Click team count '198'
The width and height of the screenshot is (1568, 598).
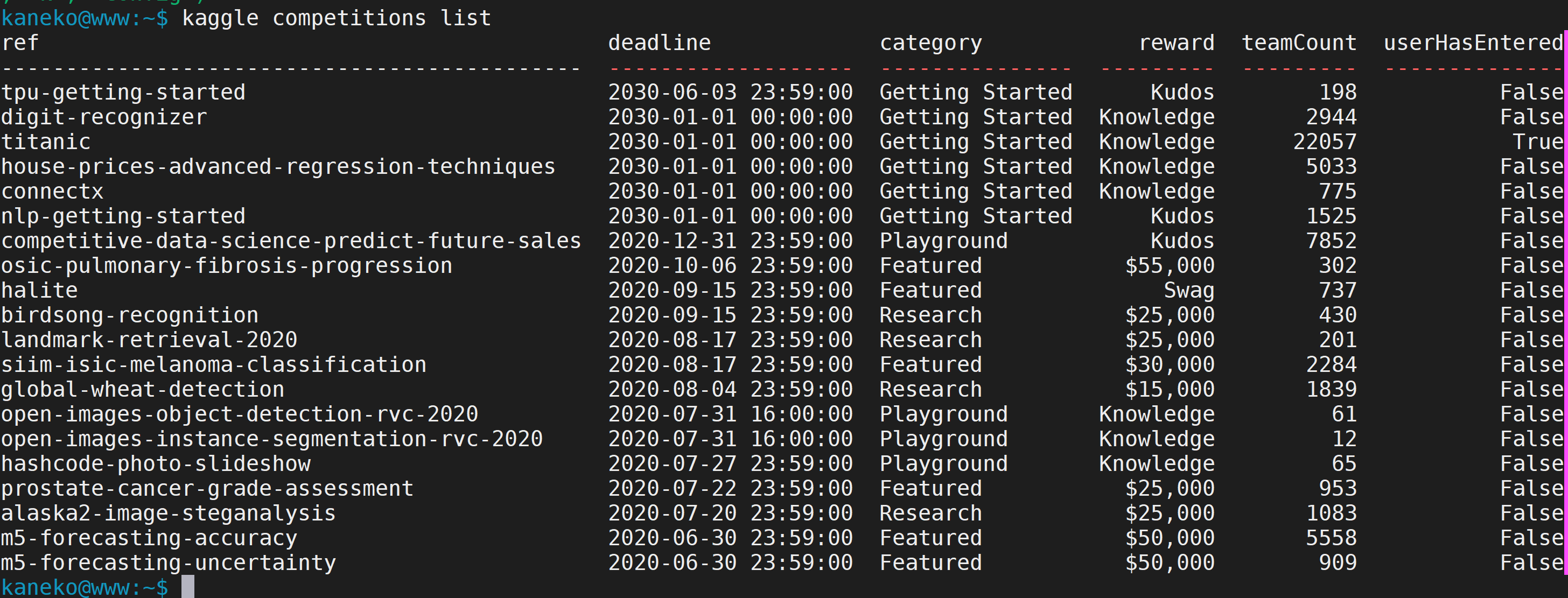point(1338,93)
